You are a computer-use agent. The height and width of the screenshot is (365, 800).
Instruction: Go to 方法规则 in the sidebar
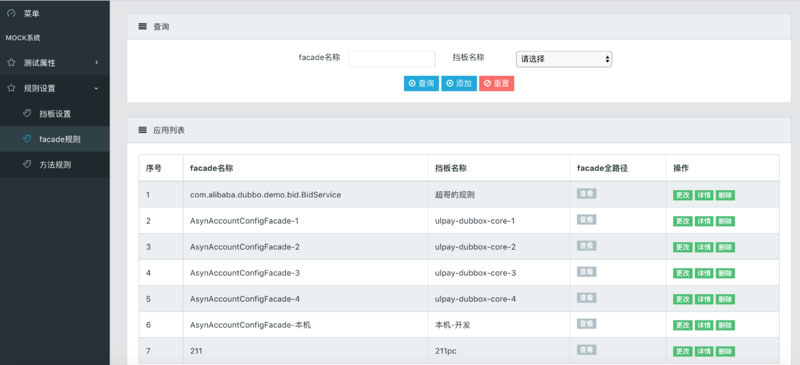55,164
